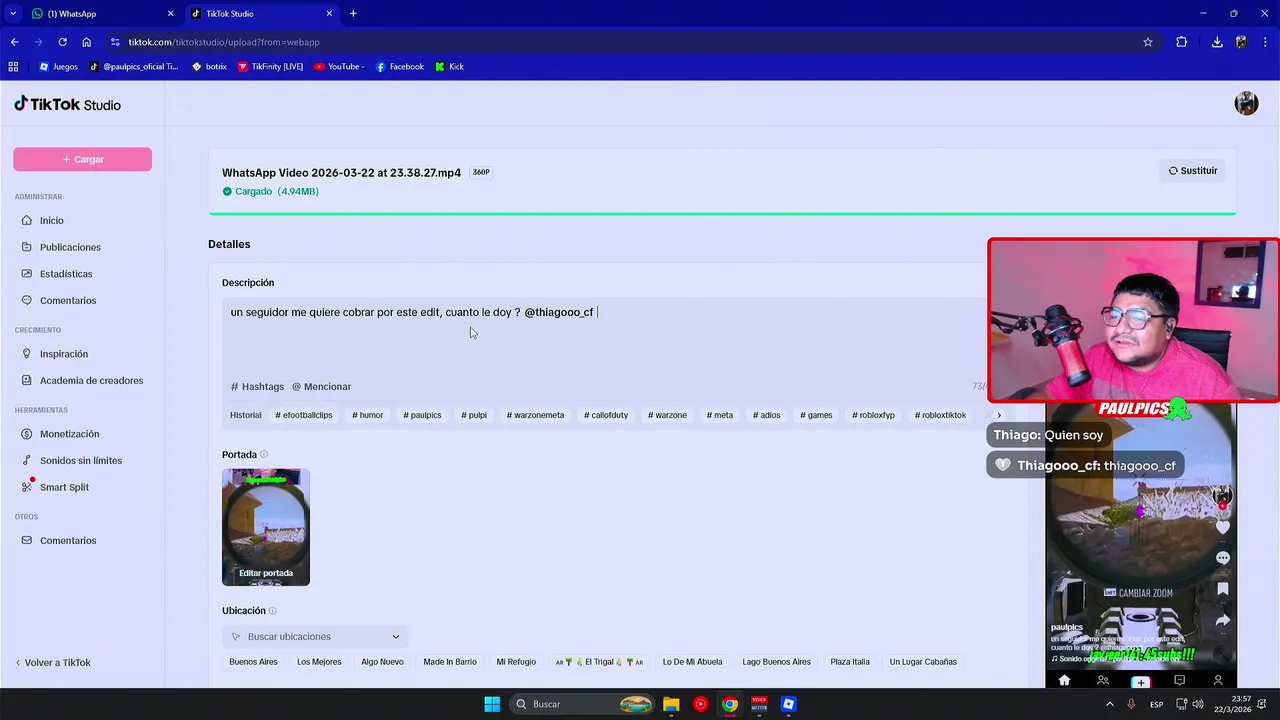Open the Juegos bookmark

tap(58, 67)
